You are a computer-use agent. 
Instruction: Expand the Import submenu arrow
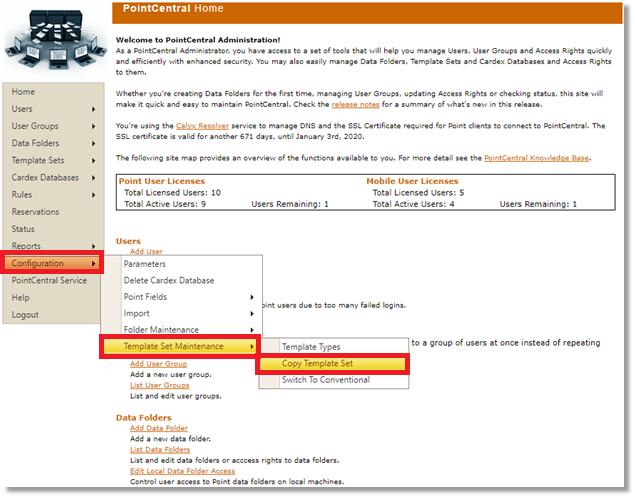click(252, 314)
